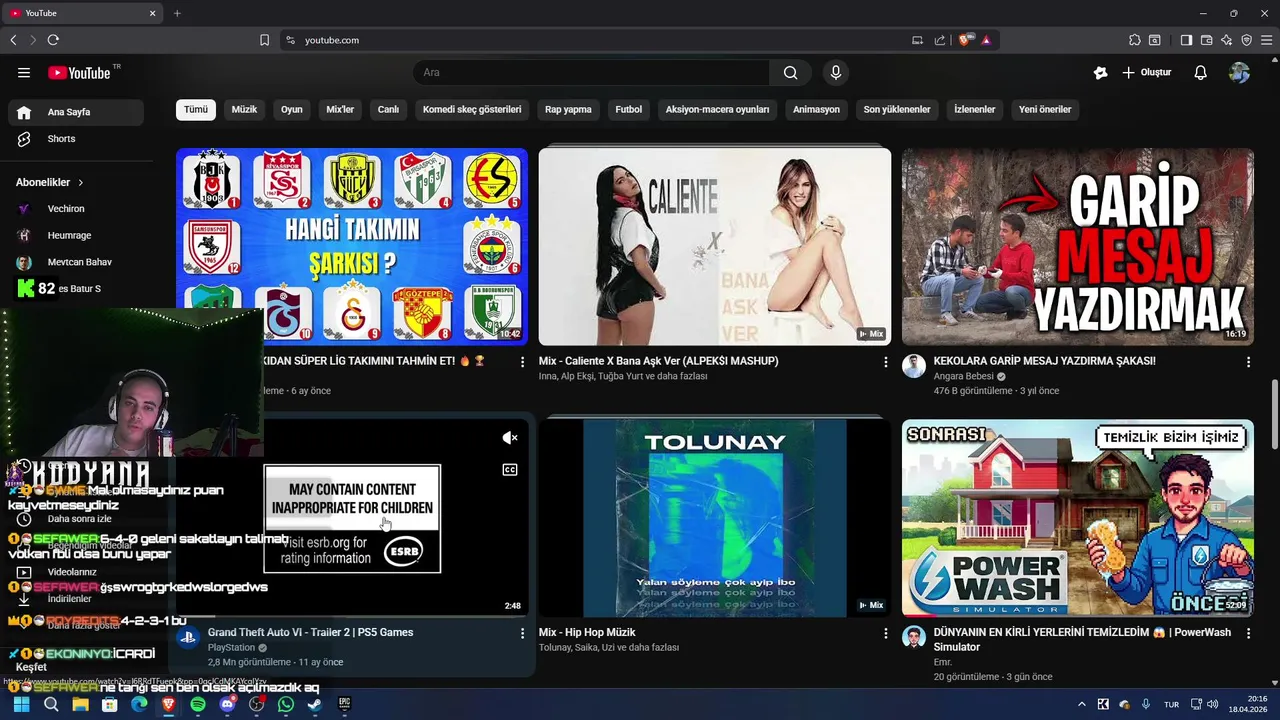Select the Canlı filter chip
1280x720 pixels.
388,110
